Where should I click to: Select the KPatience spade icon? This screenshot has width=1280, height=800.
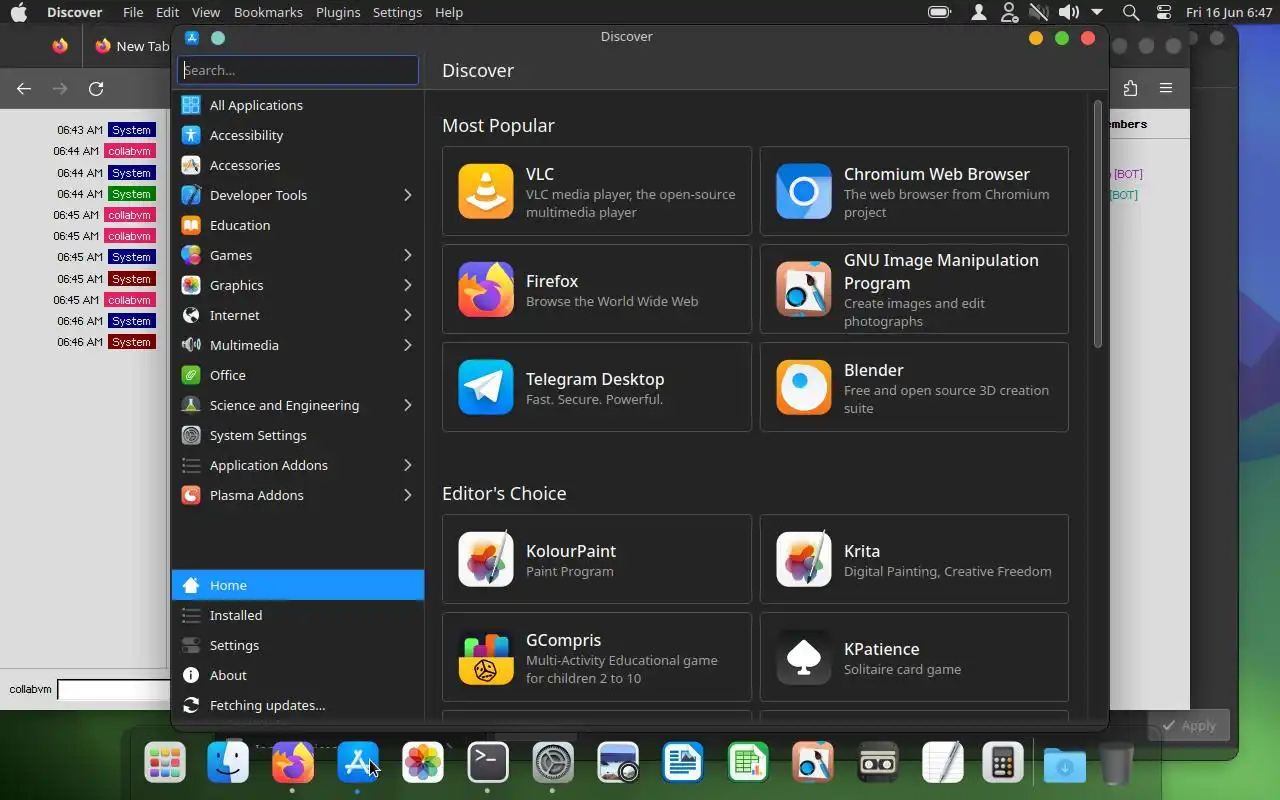(804, 657)
